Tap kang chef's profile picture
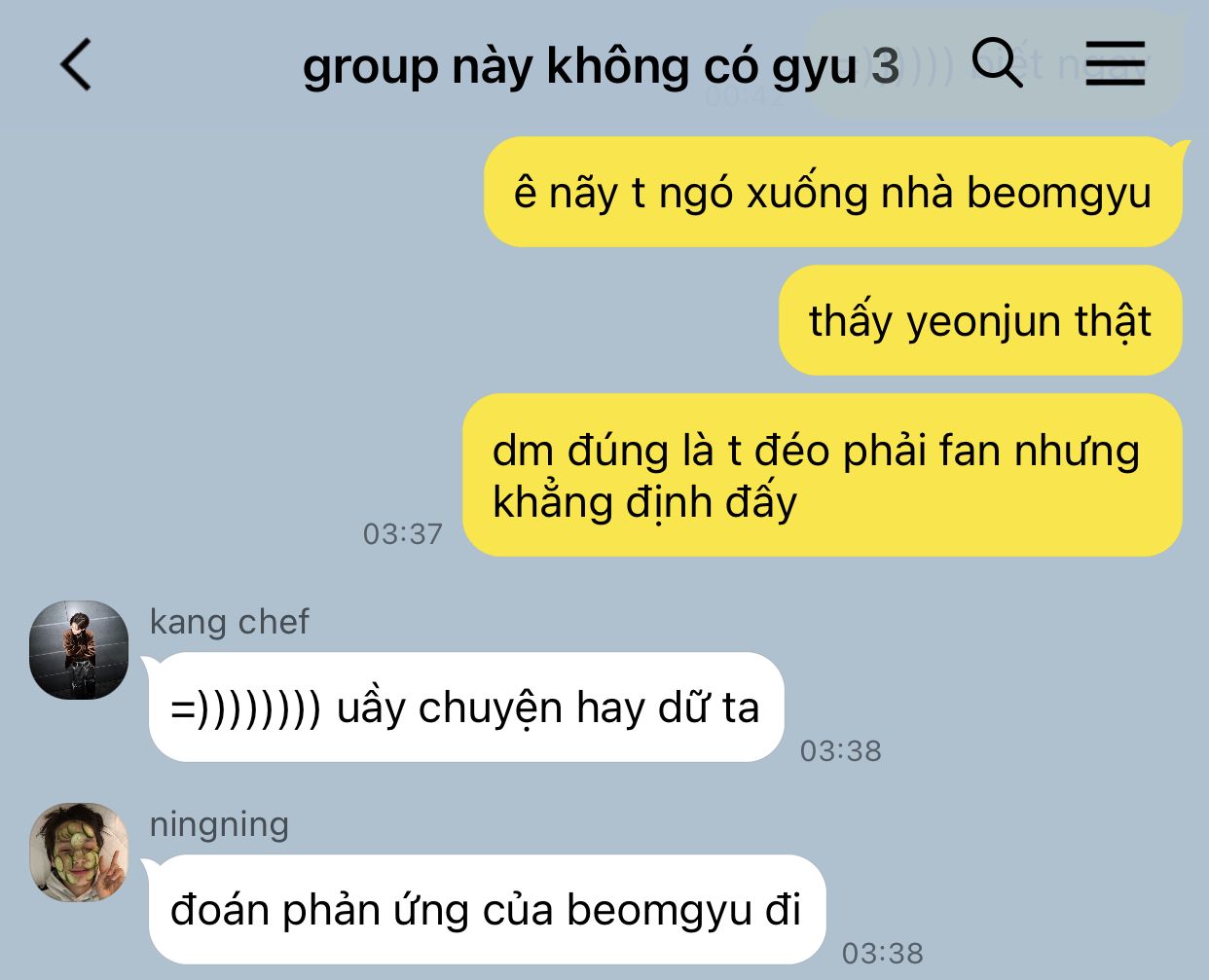The image size is (1209, 980). (79, 650)
